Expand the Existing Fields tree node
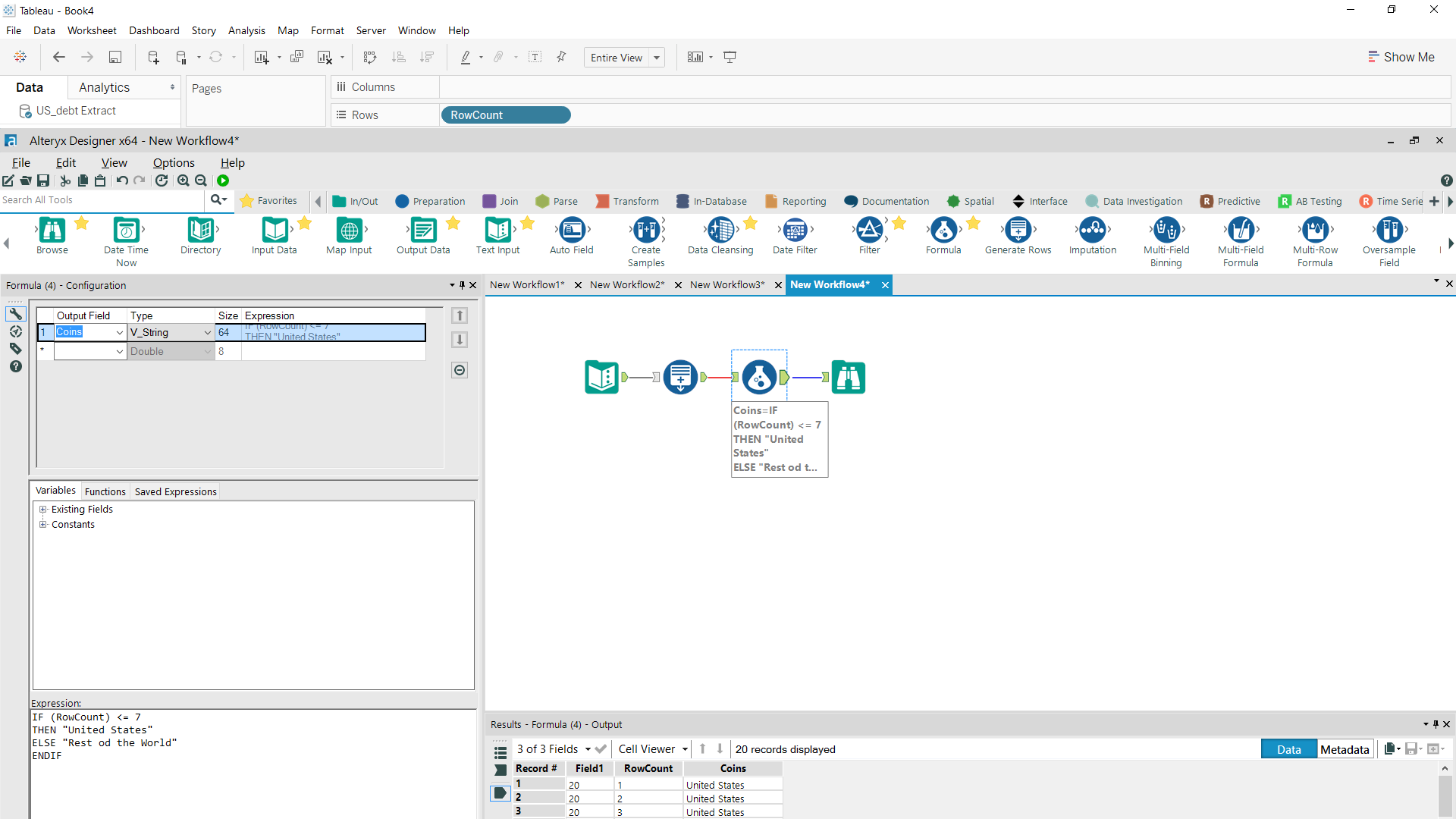The image size is (1456, 819). 43,510
